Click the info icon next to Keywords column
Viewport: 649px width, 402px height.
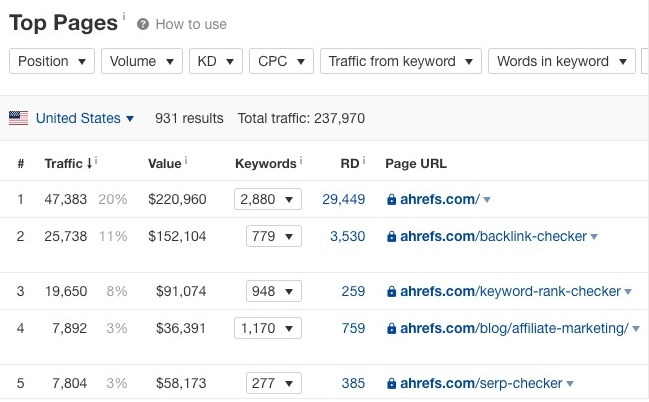tap(301, 160)
